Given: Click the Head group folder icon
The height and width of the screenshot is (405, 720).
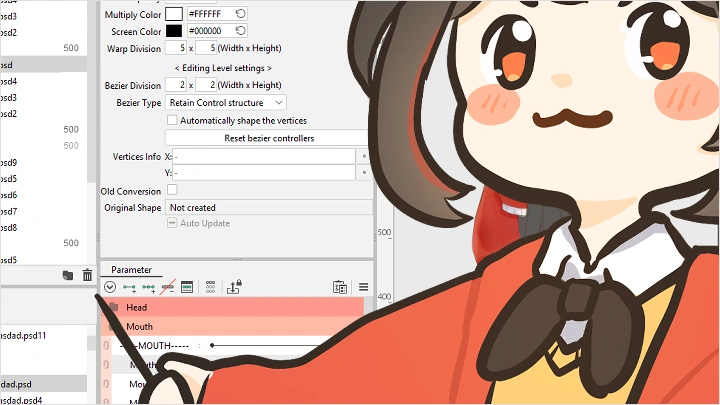Looking at the screenshot, I should (x=113, y=307).
